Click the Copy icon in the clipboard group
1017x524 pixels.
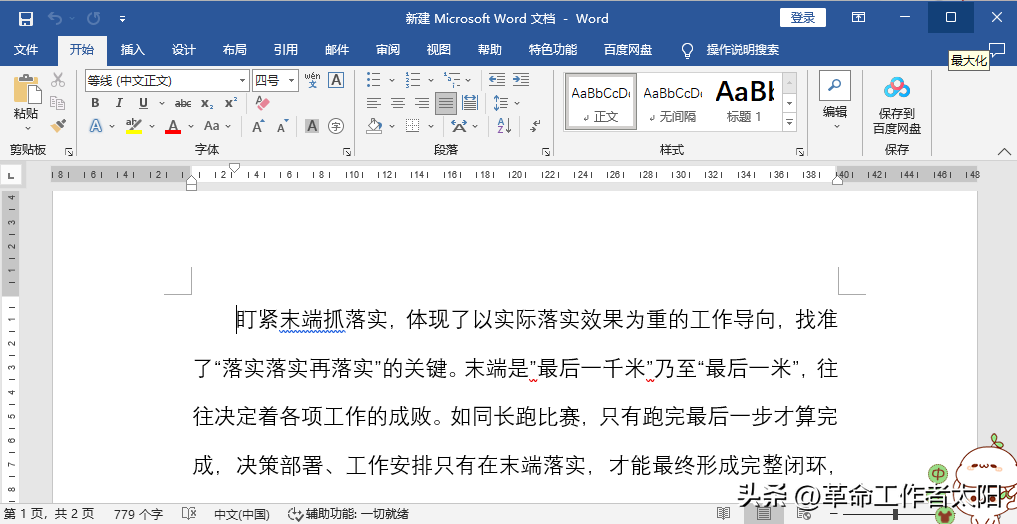click(58, 102)
